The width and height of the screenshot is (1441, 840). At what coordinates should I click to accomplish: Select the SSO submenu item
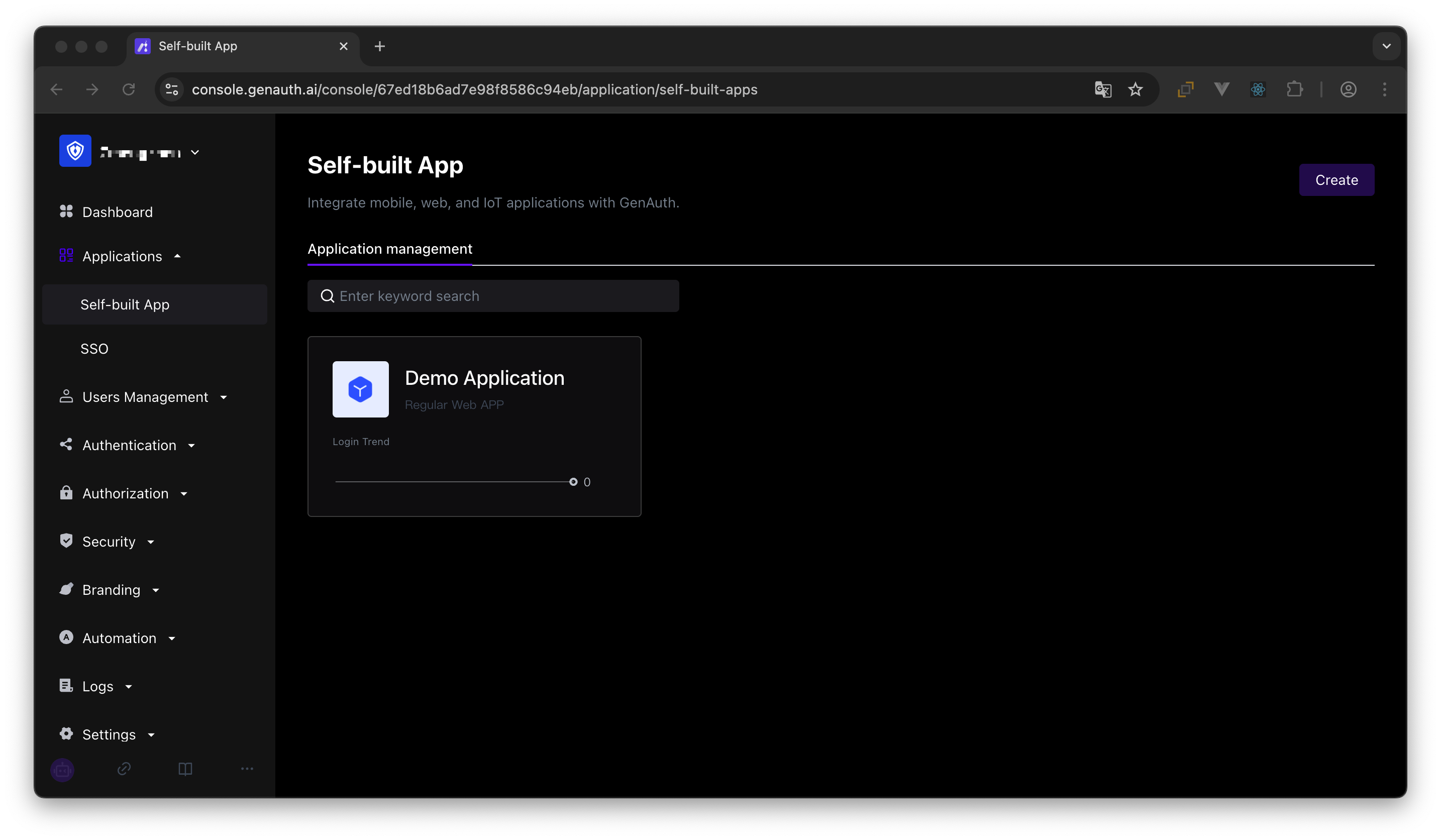point(94,349)
